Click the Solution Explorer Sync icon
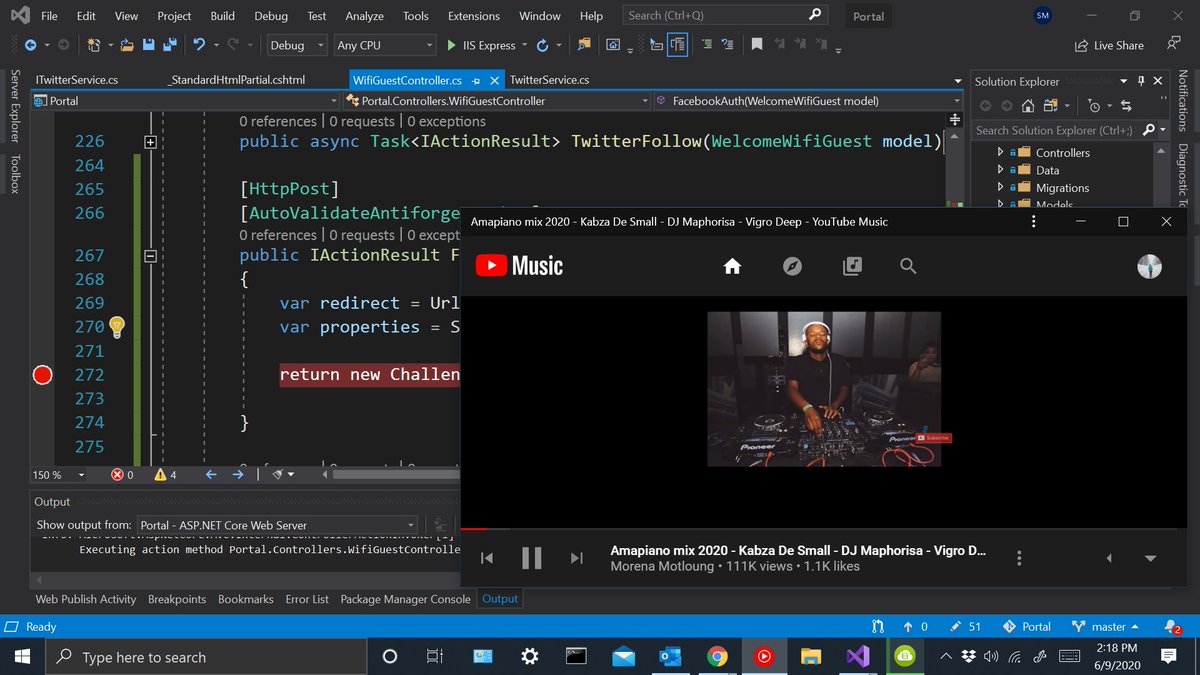This screenshot has width=1200, height=675. [x=1126, y=106]
